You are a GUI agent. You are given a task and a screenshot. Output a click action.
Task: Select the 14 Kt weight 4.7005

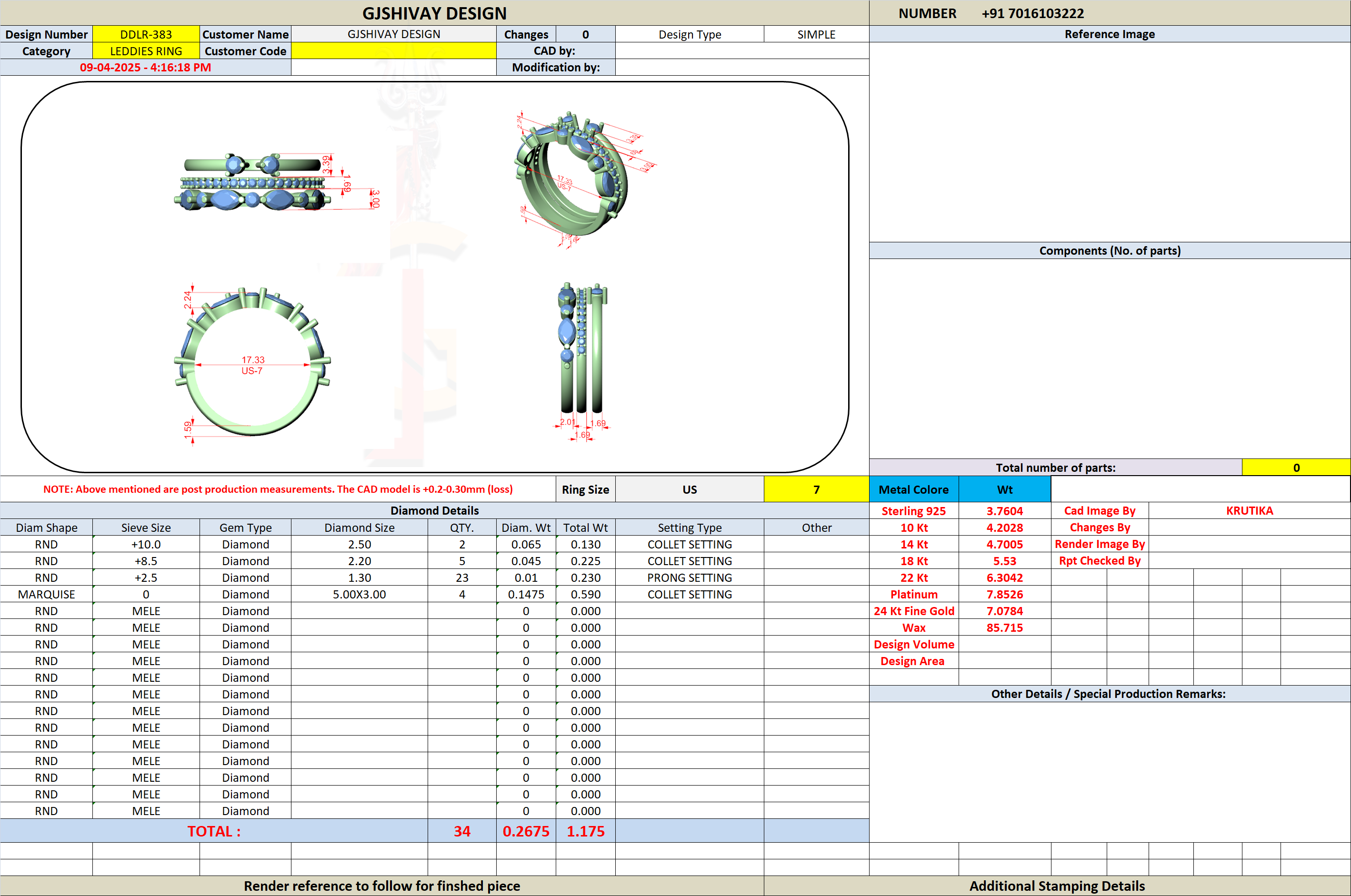pos(1004,544)
